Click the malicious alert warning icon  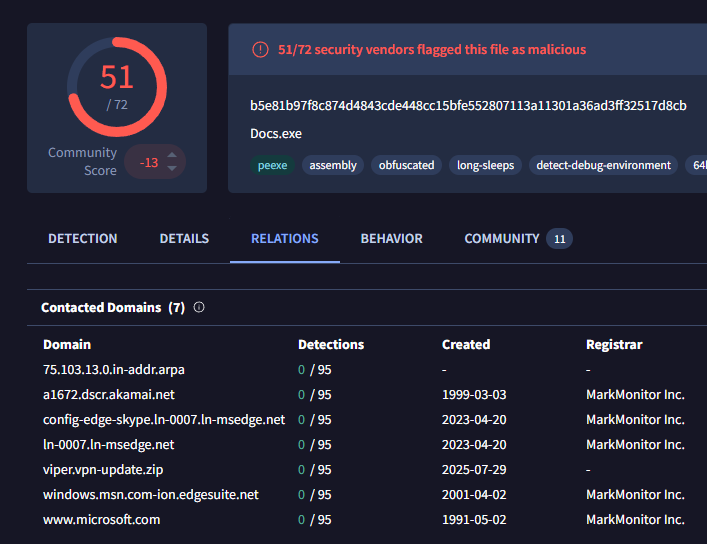point(260,49)
